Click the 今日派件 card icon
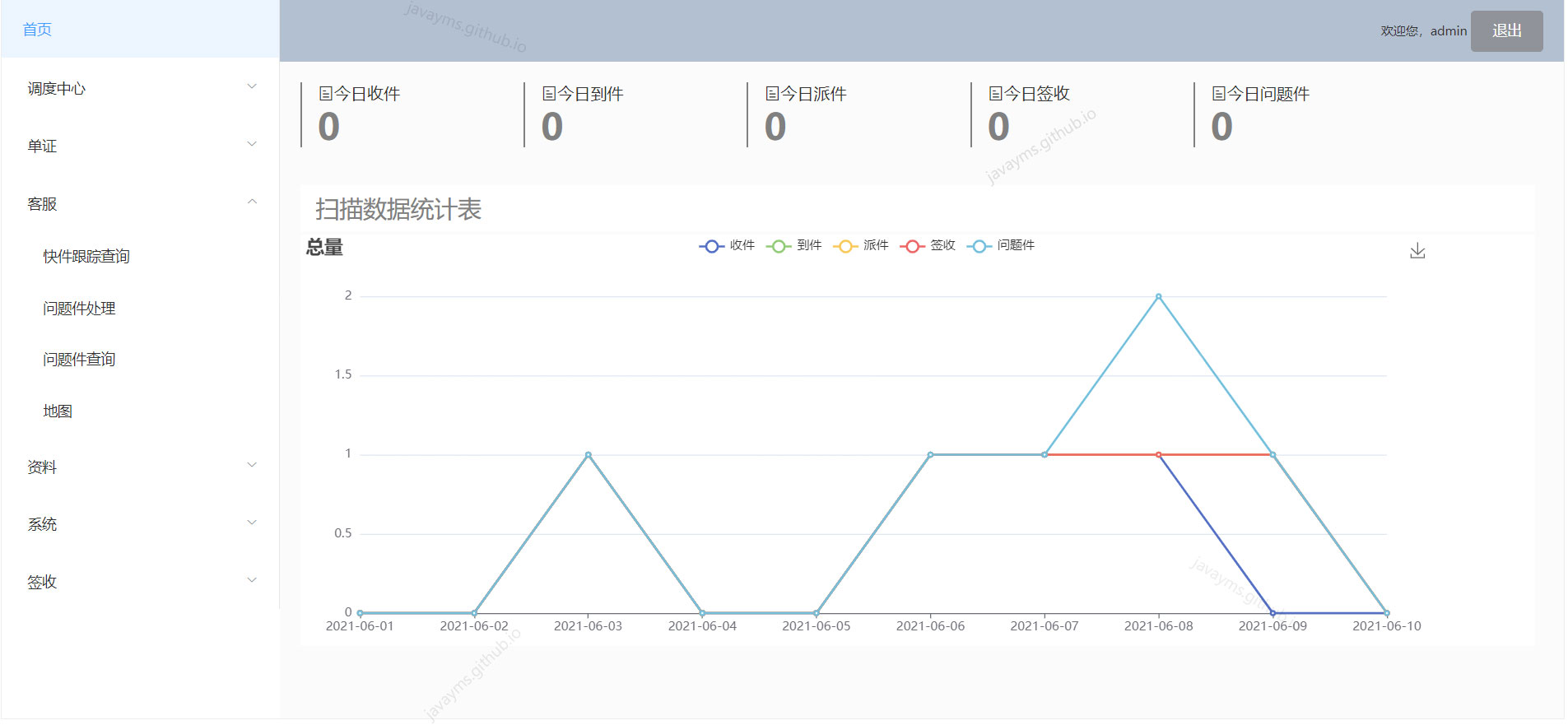The image size is (1568, 725). 772,94
